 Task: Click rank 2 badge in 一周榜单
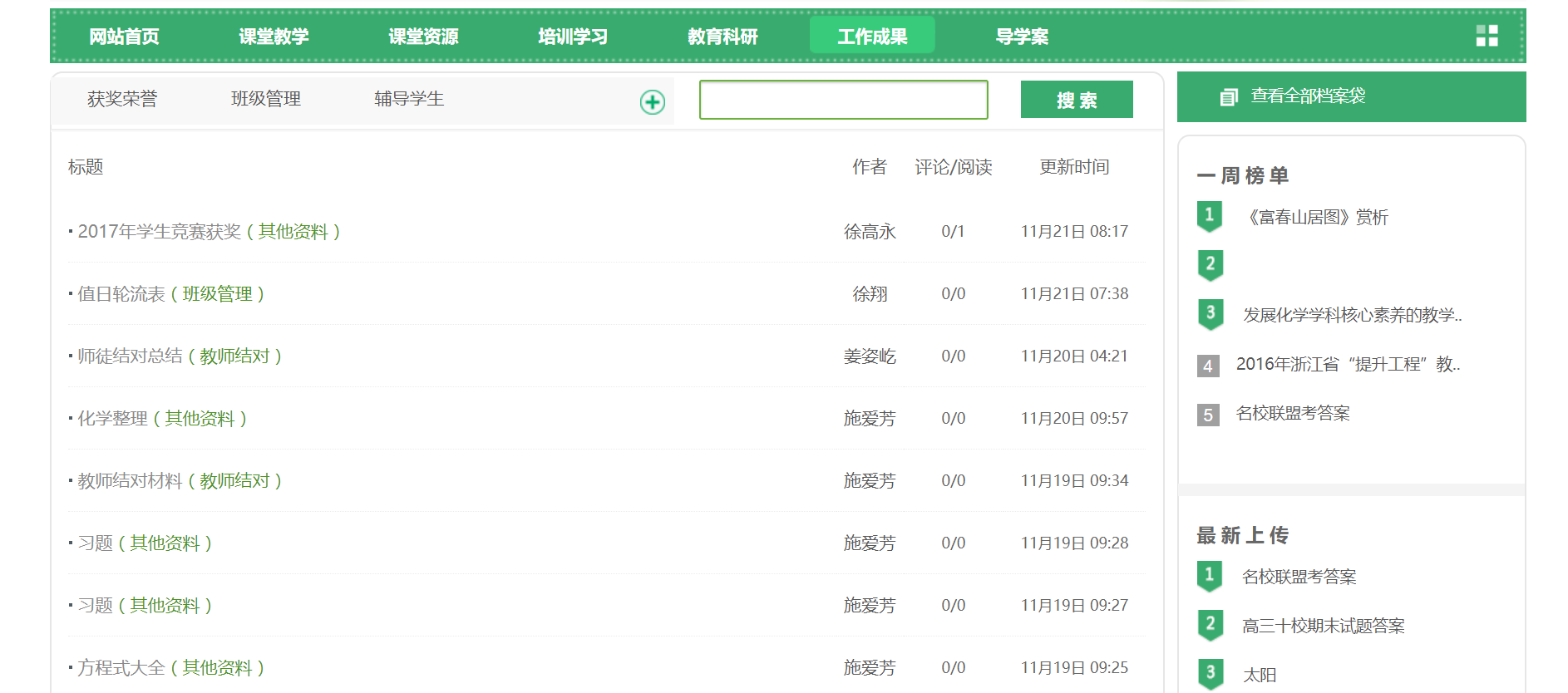point(1209,265)
